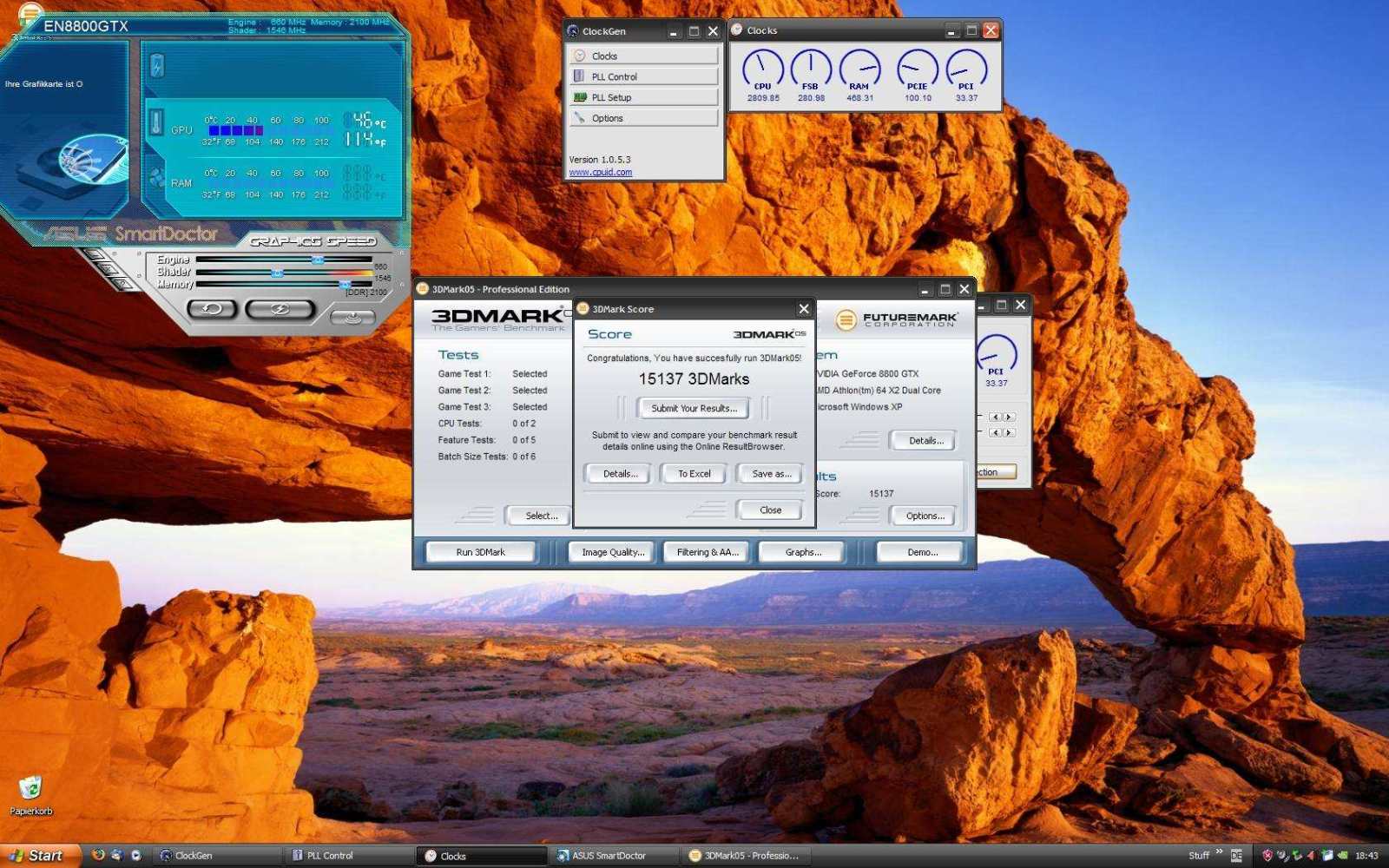Click the SmartDoctor joystick-shaped button

[352, 318]
